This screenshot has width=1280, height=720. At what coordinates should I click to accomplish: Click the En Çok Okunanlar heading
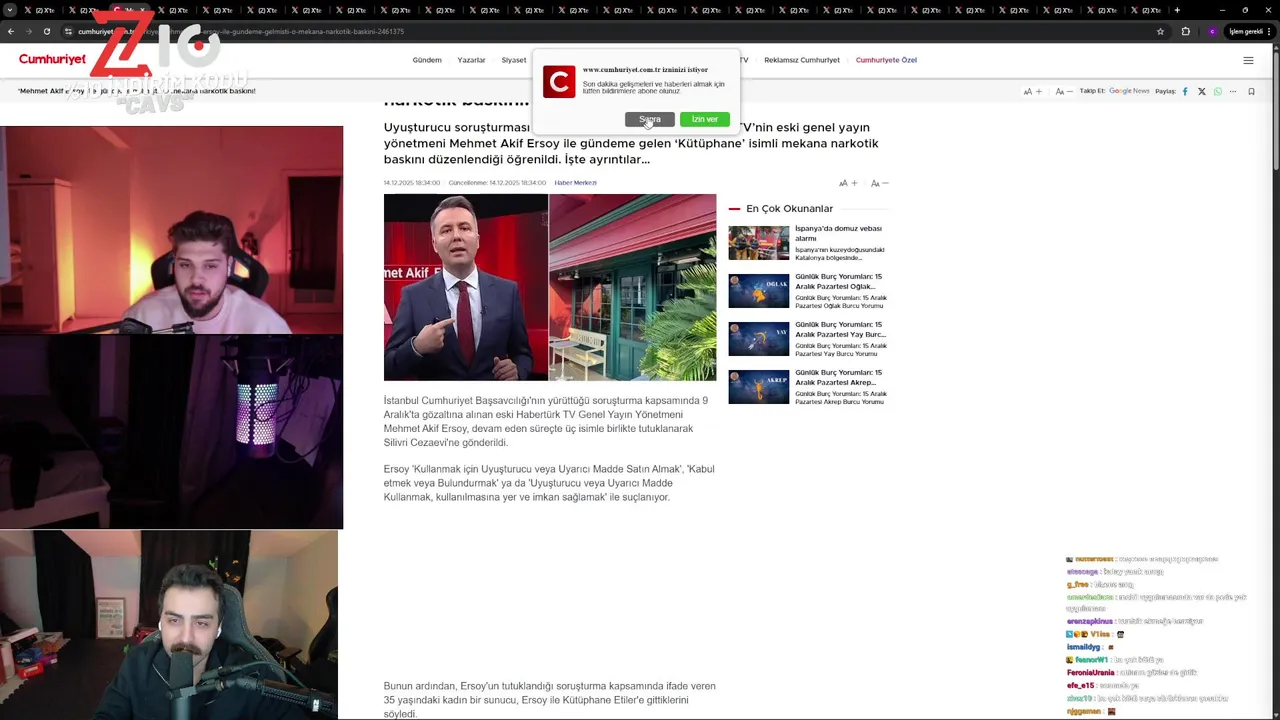789,209
